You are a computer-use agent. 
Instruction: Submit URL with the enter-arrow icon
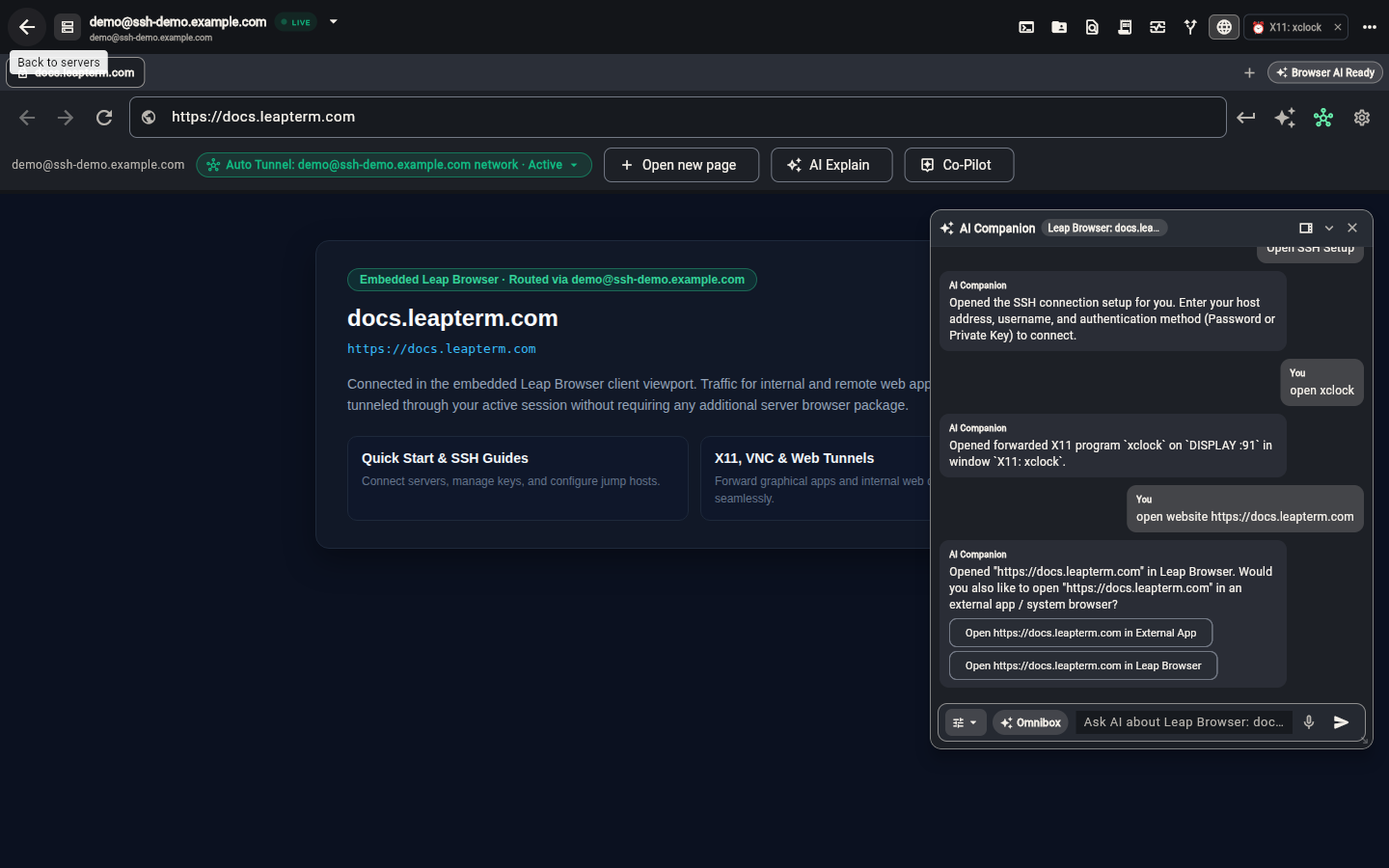(x=1246, y=118)
